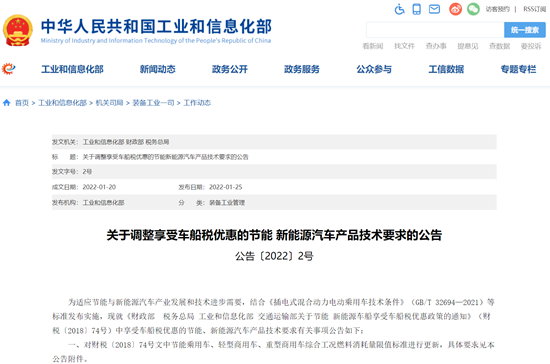This screenshot has width=550, height=364.
Task: Go to 首页 in the breadcrumb
Action: (x=22, y=103)
